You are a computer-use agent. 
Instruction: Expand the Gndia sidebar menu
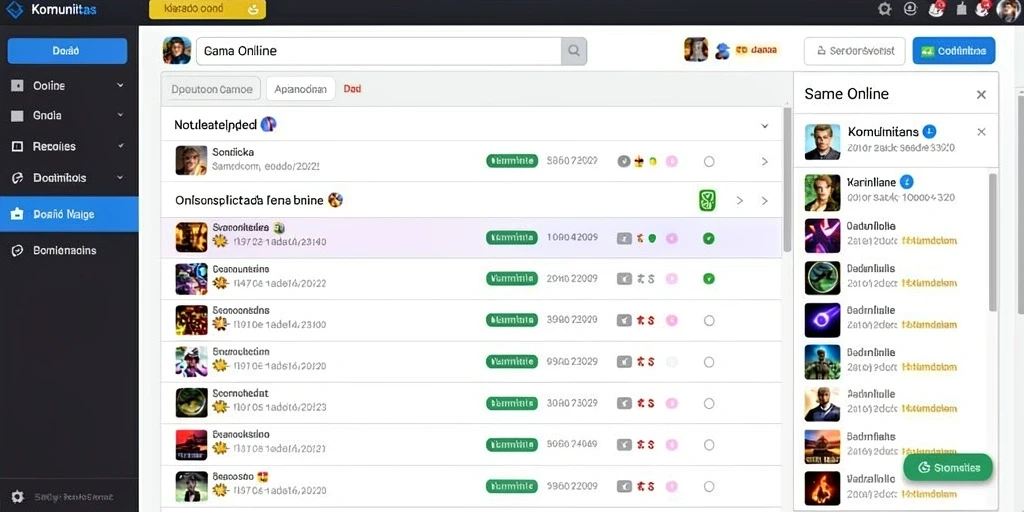pyautogui.click(x=120, y=115)
